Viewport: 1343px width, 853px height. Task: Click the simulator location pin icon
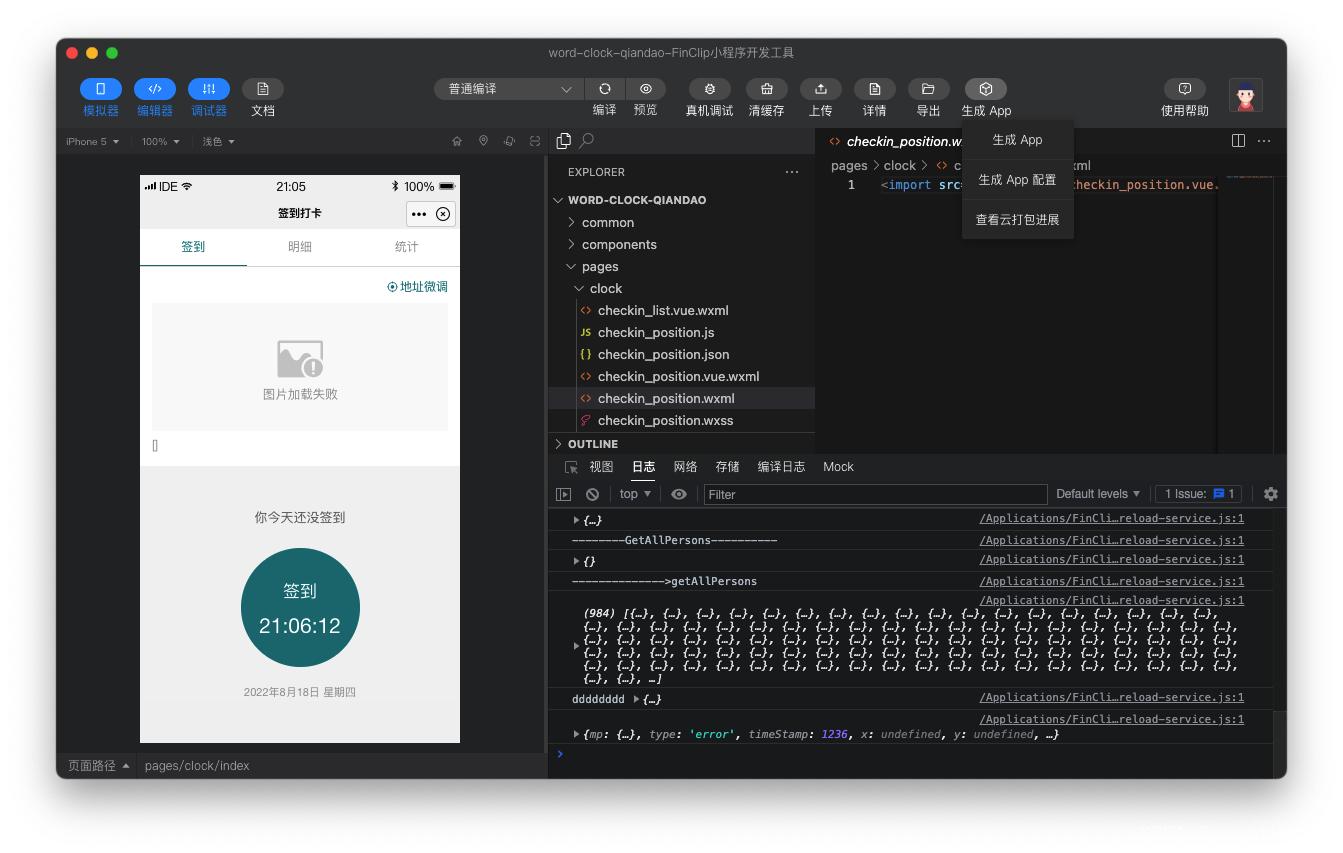[483, 142]
